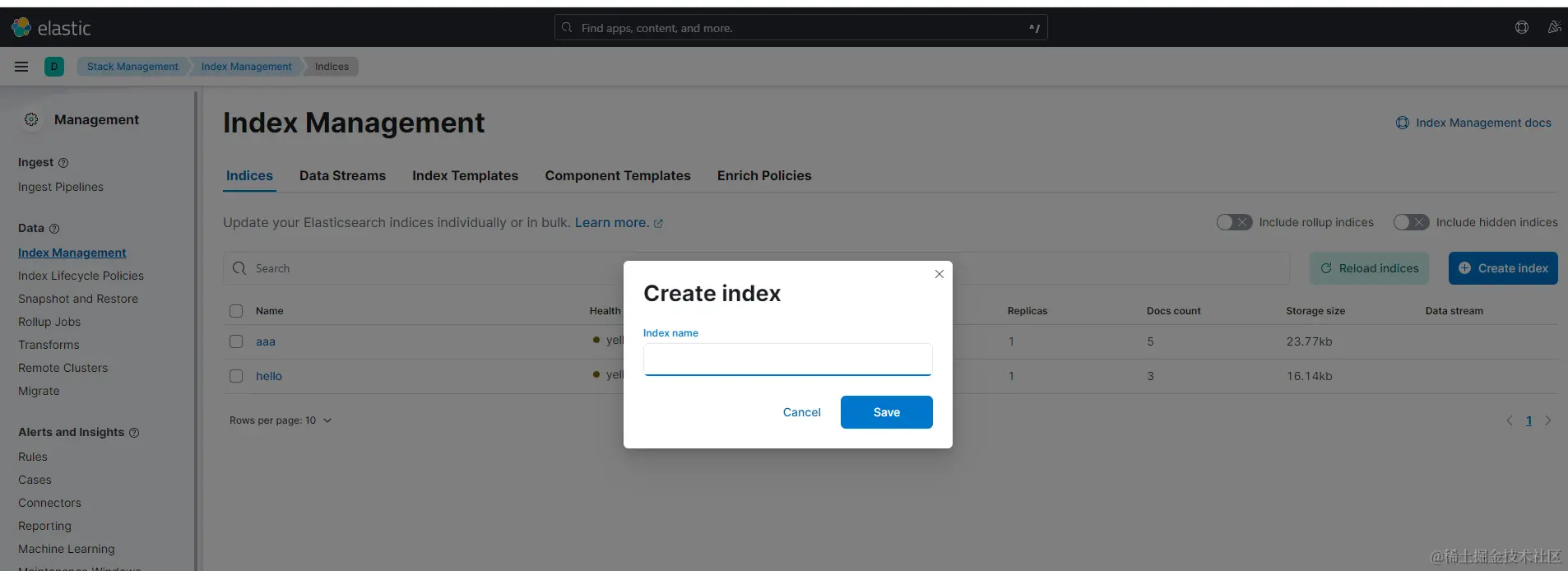Open the newsfeed icon in top bar
This screenshot has width=1568, height=571.
pyautogui.click(x=1554, y=27)
